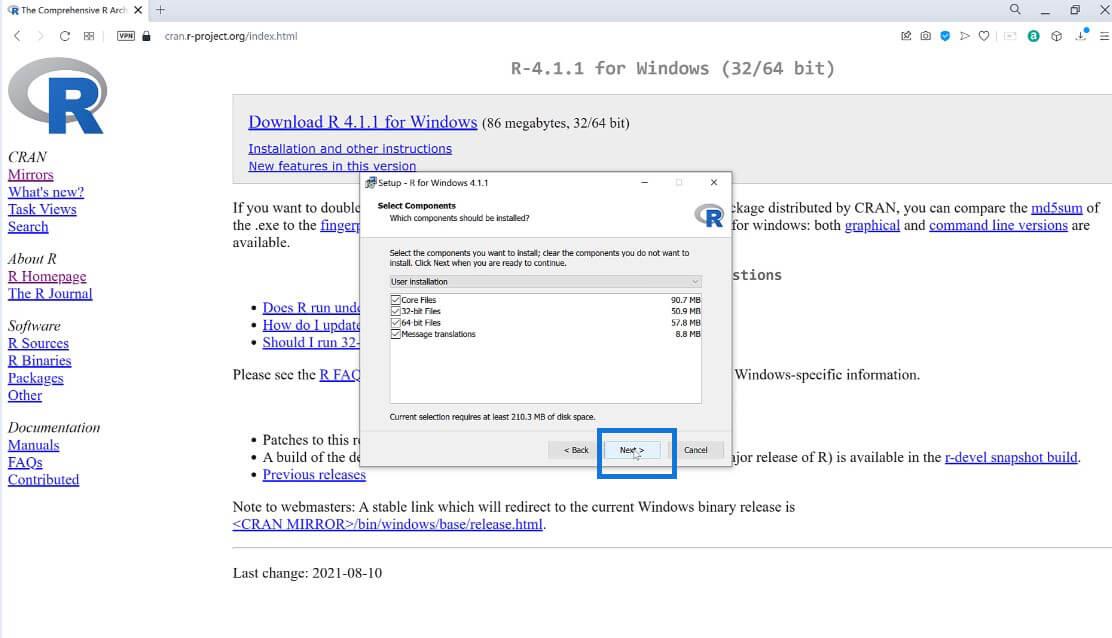Take a snapshot with the camera icon

pos(925,35)
